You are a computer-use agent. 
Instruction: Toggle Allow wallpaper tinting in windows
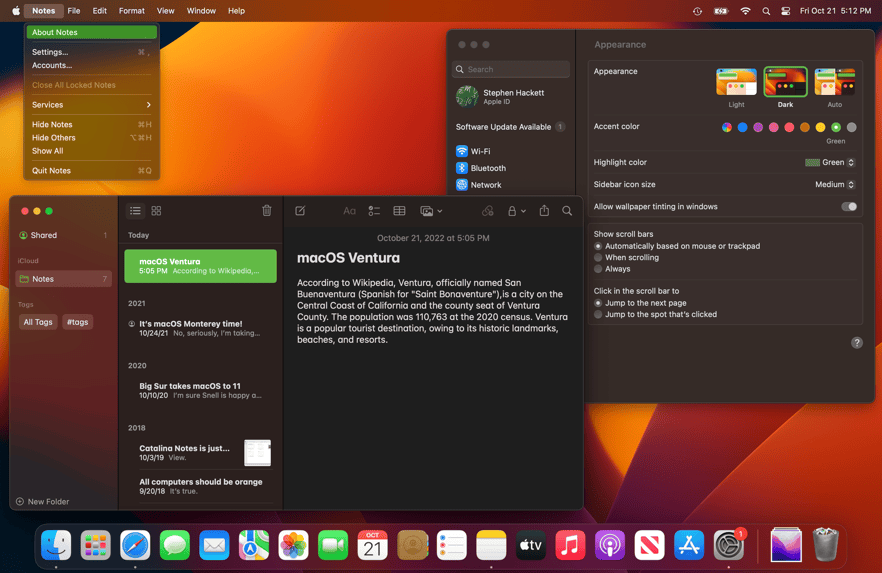849,206
